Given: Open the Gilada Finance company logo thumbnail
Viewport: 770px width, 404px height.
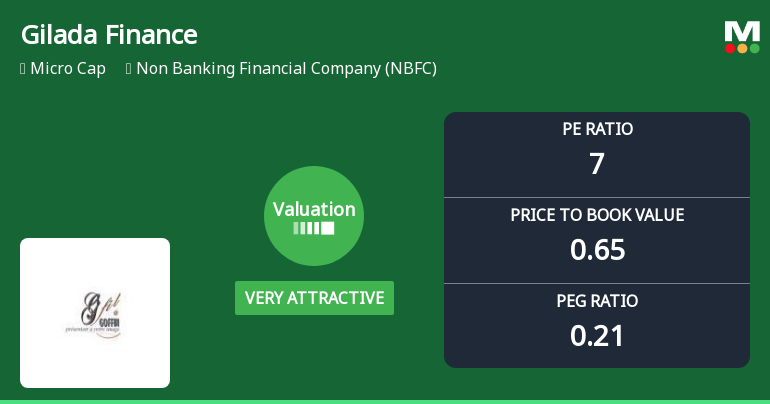Looking at the screenshot, I should [x=95, y=313].
